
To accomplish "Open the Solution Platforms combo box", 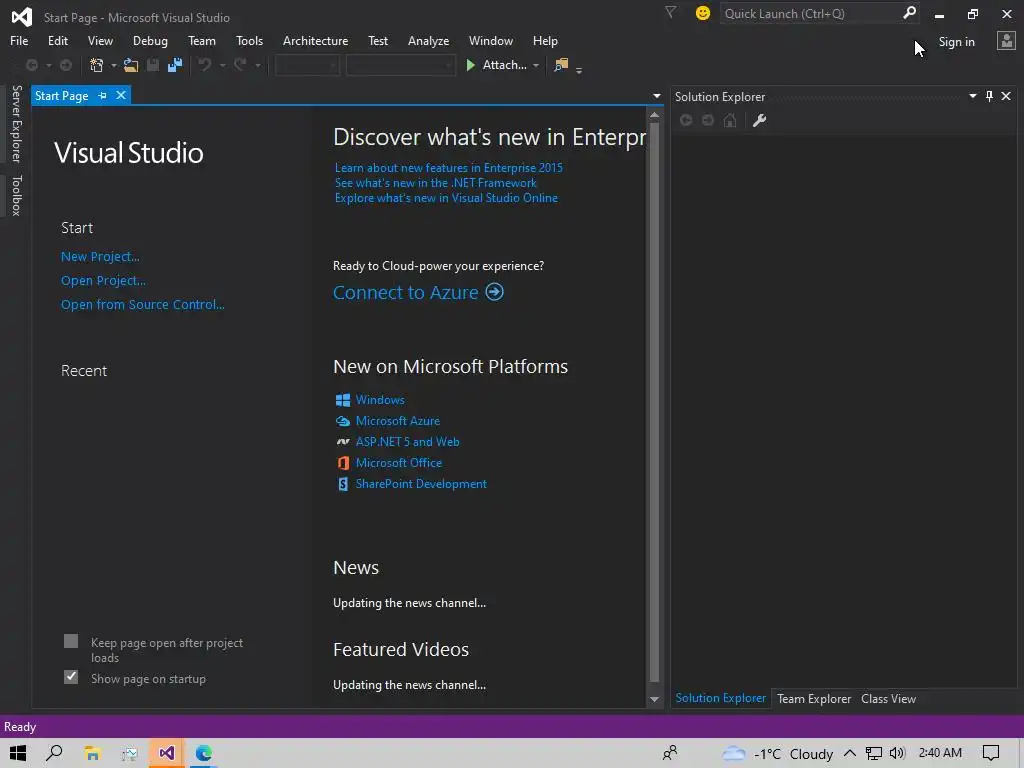I will (400, 65).
